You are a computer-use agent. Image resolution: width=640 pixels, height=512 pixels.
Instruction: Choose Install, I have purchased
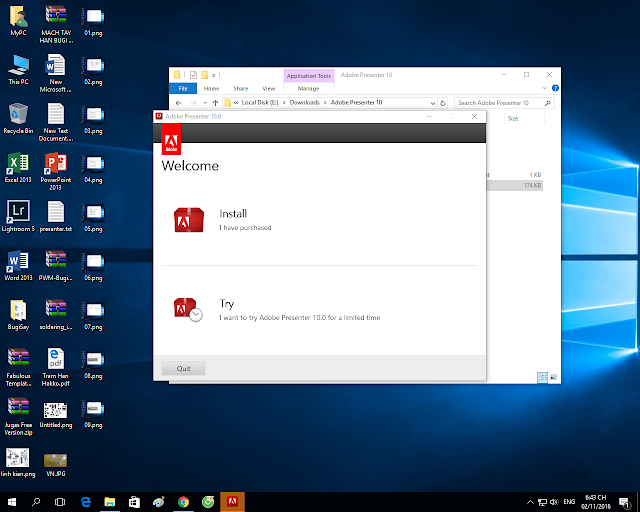245,220
